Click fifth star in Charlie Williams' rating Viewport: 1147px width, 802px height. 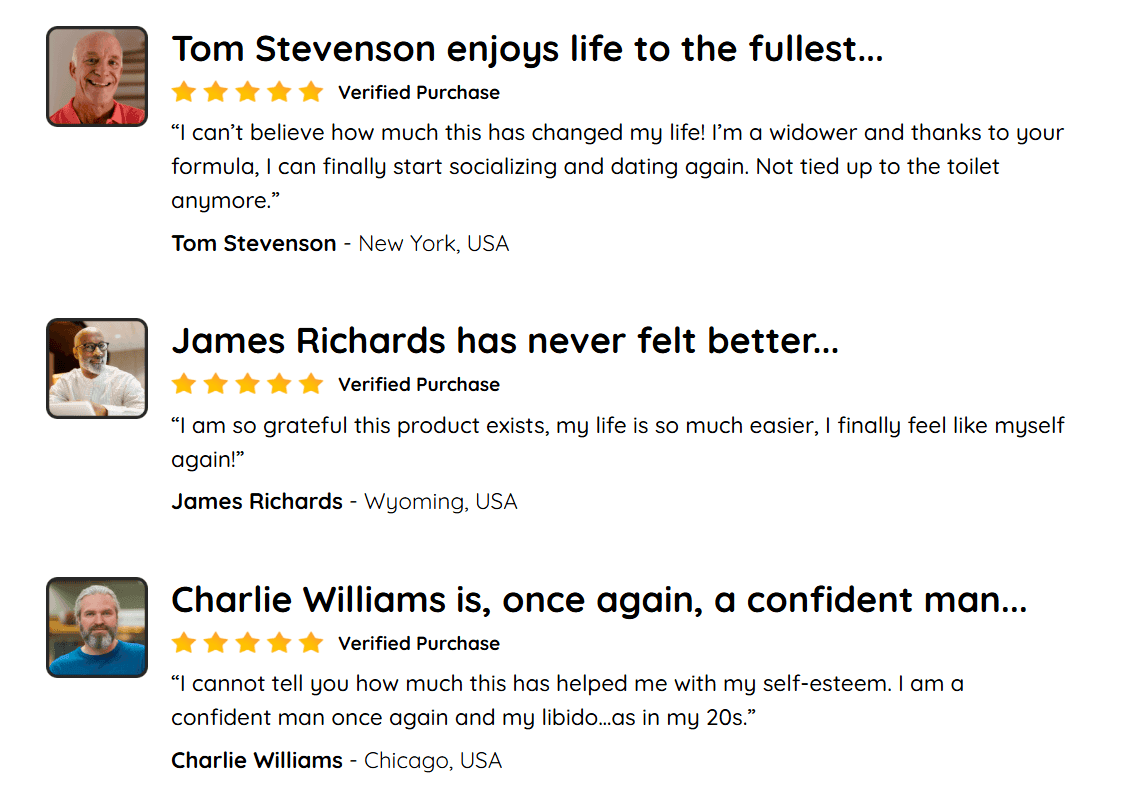pos(311,643)
